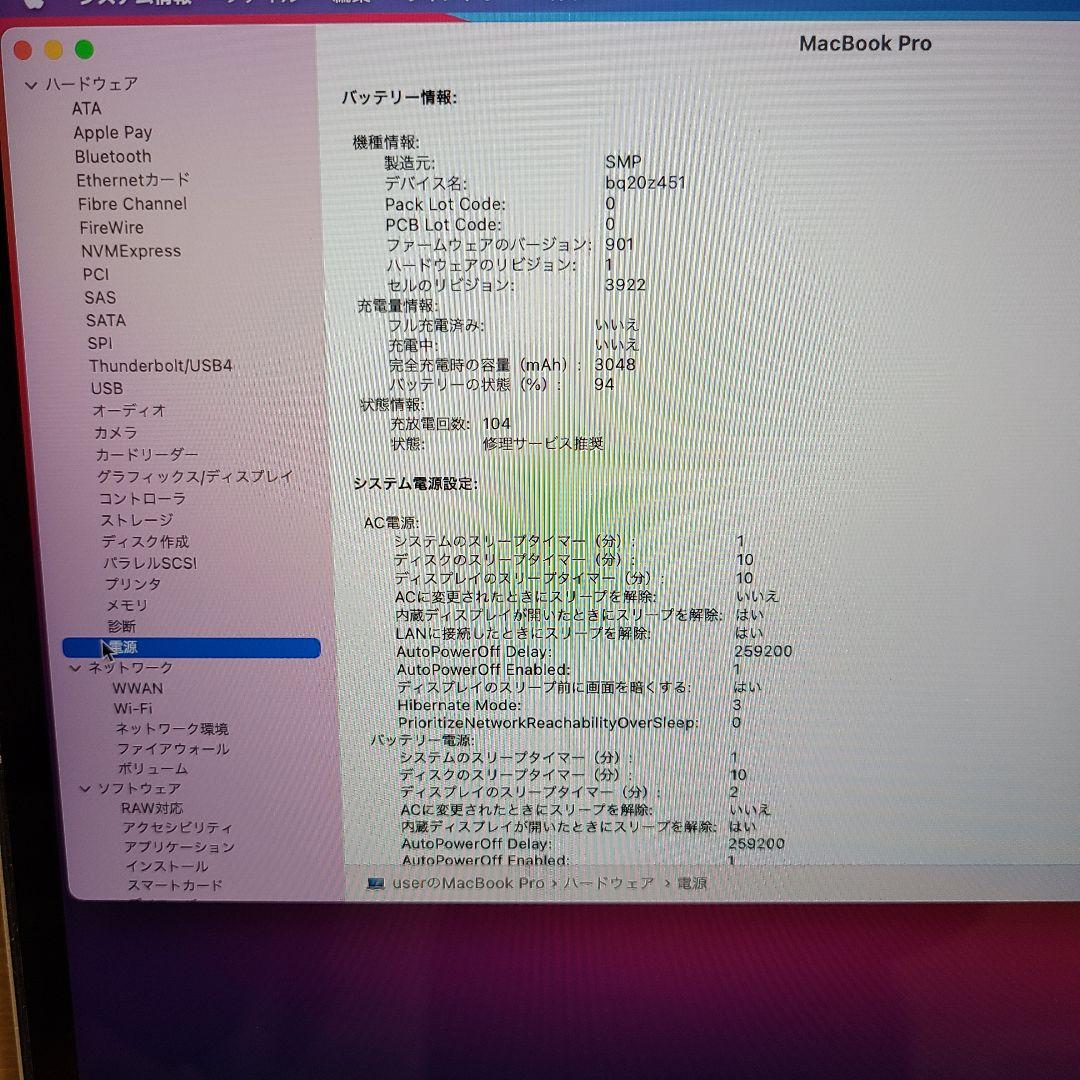Click the cycle count value 104
The image size is (1080, 1080).
497,424
